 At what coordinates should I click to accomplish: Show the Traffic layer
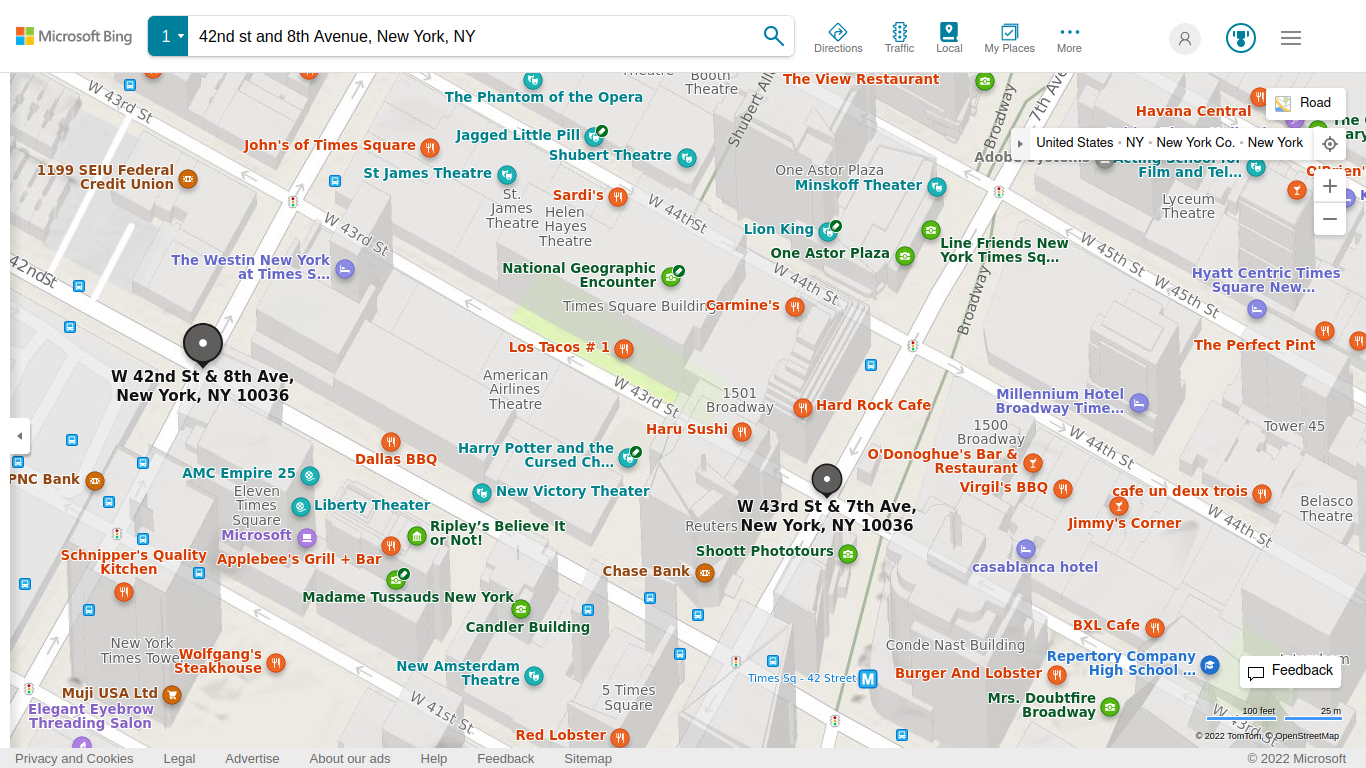pyautogui.click(x=899, y=38)
